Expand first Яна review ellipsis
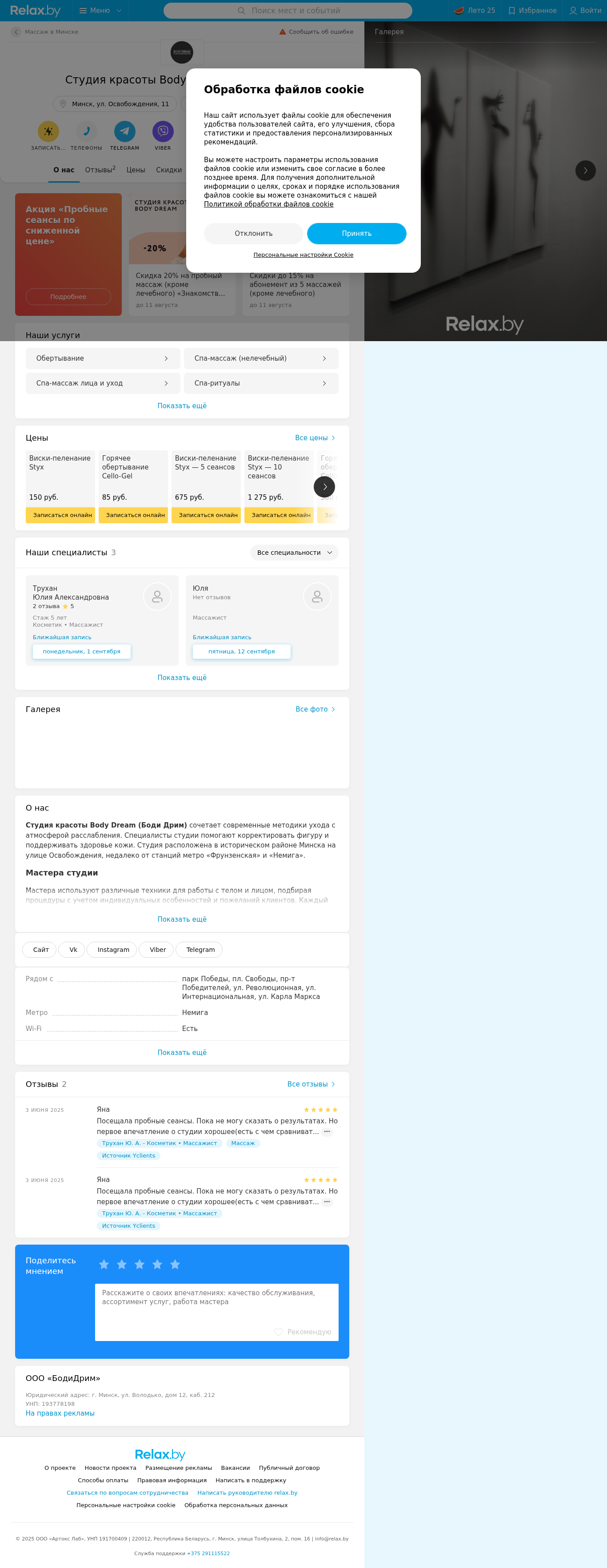The image size is (607, 1568). [327, 1131]
